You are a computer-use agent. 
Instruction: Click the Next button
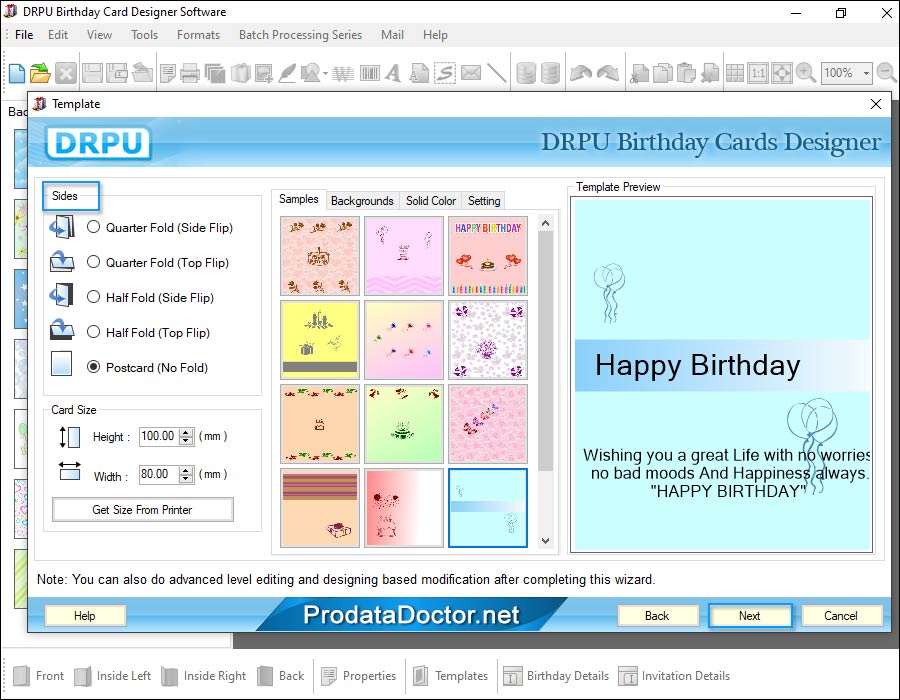pyautogui.click(x=750, y=616)
